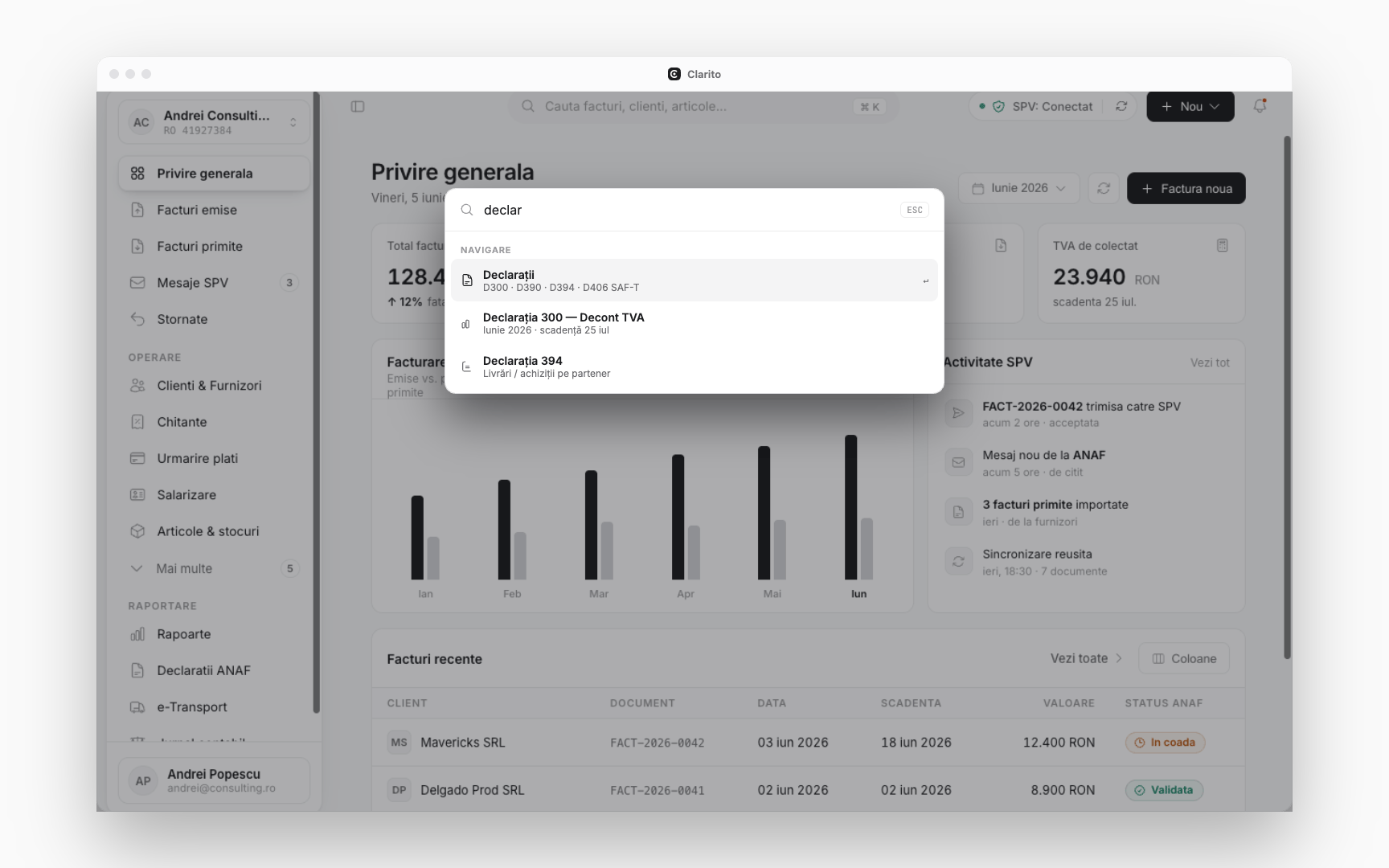Click the Rapoarte chart icon
This screenshot has height=868, width=1389.
[x=137, y=634]
